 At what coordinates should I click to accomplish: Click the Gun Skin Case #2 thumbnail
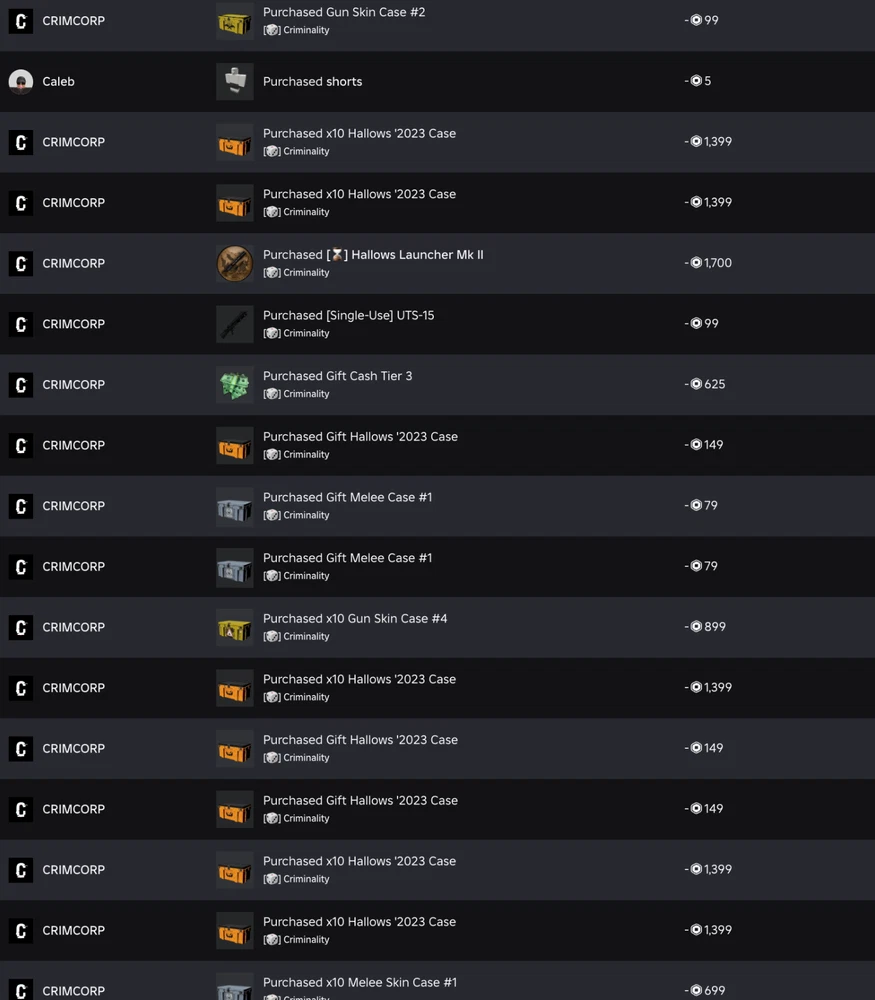pos(235,21)
